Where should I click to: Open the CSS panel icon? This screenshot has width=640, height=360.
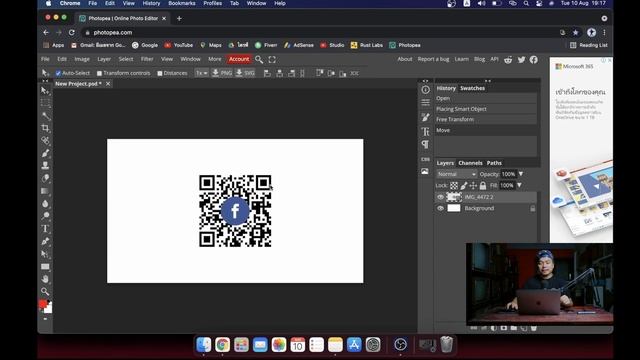point(425,159)
